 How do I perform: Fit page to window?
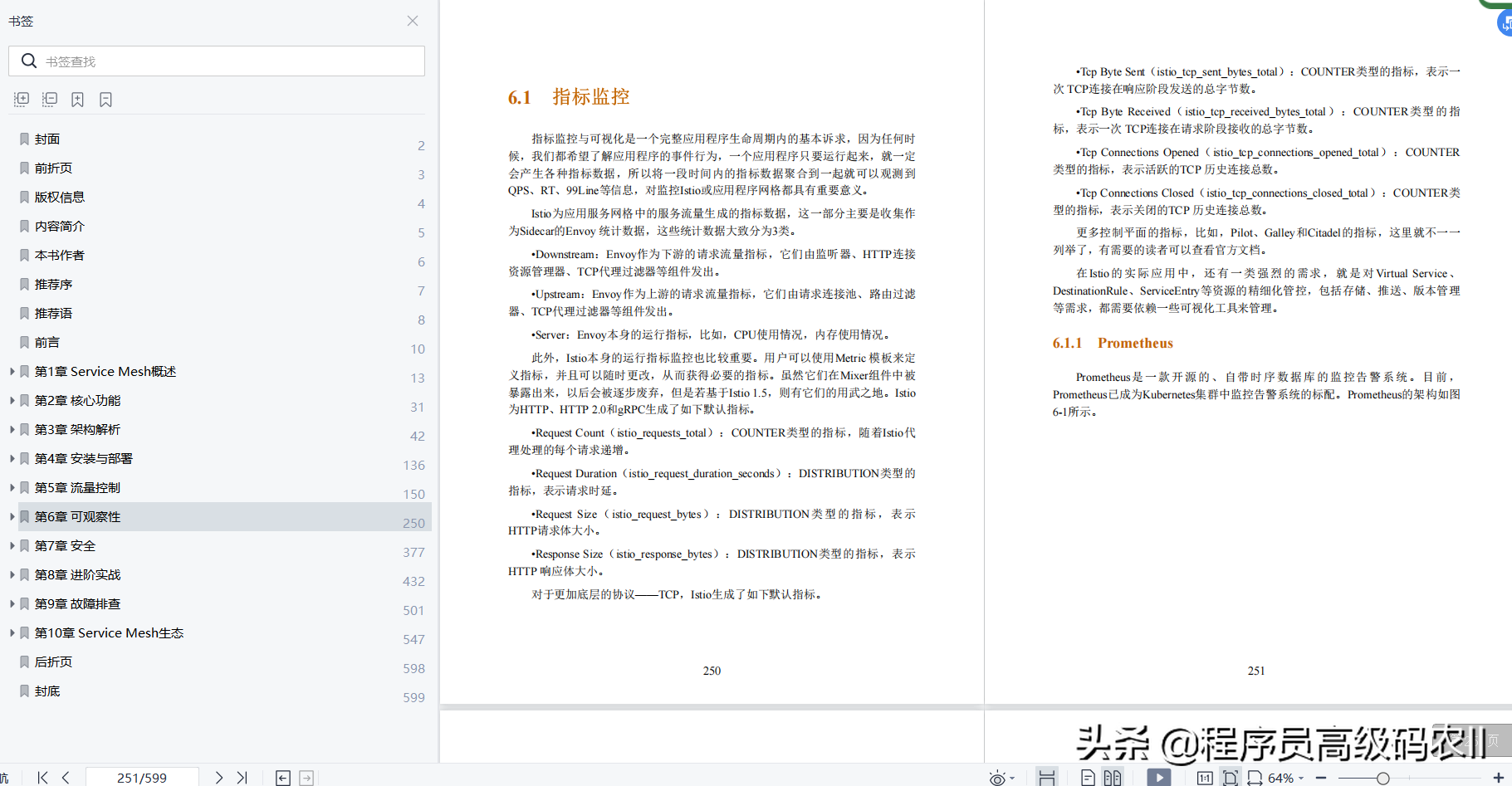1230,778
